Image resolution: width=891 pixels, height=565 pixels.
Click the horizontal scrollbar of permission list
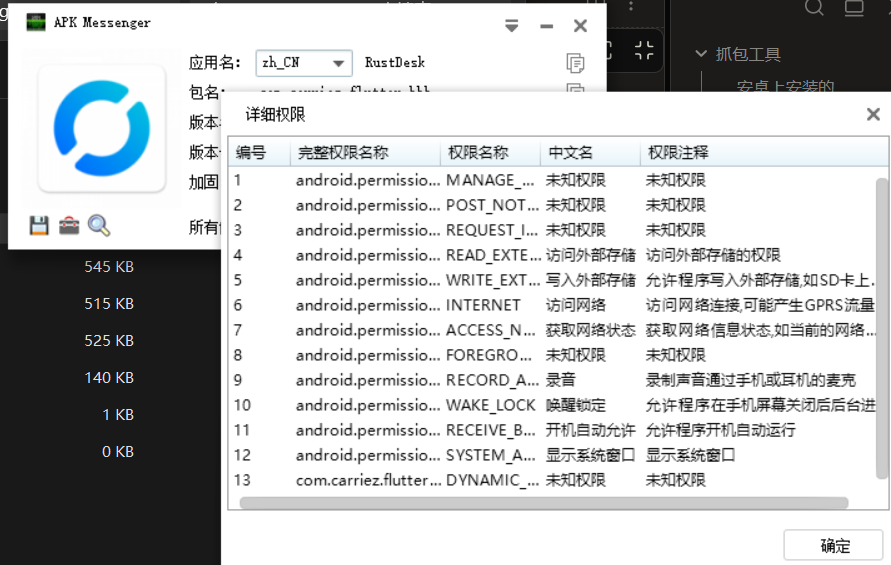[544, 503]
